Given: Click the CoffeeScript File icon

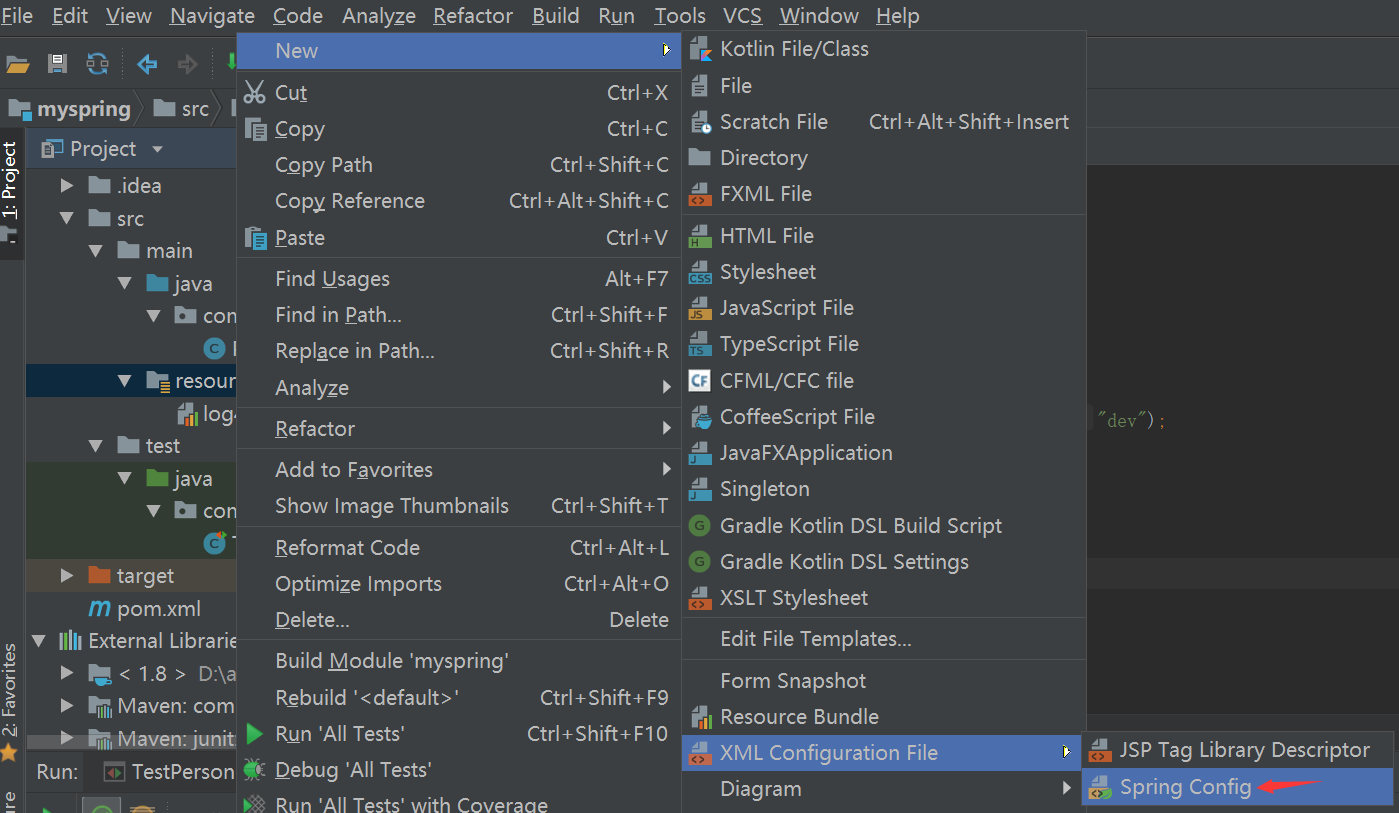Looking at the screenshot, I should pos(701,417).
